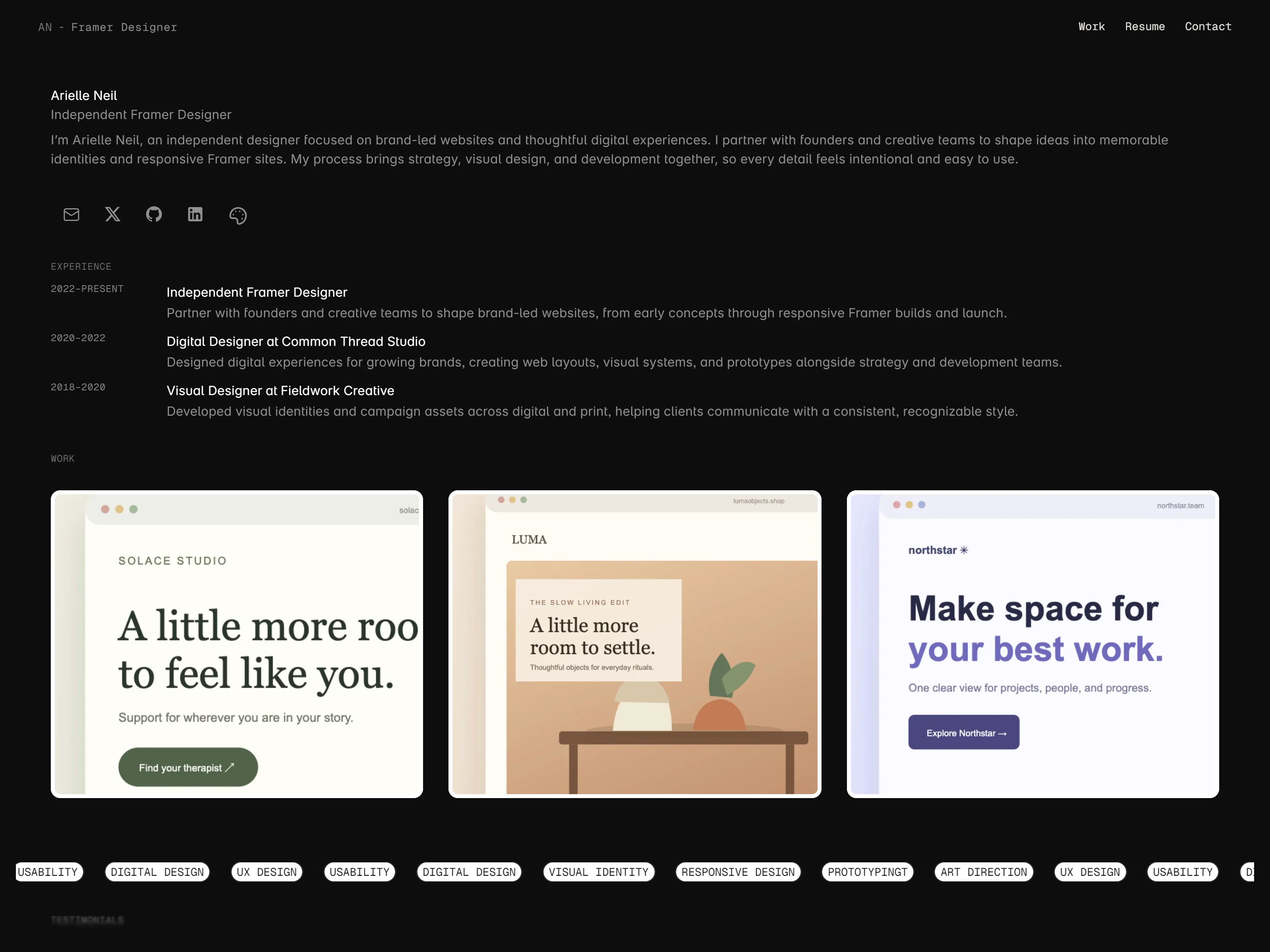Image resolution: width=1270 pixels, height=952 pixels.
Task: Click the 2020-2022 date label
Action: click(78, 338)
